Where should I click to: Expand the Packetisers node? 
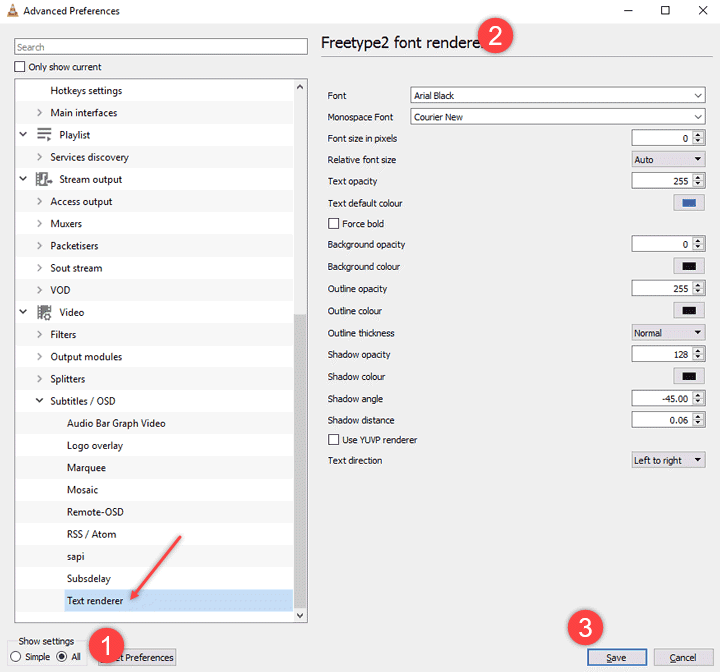39,246
